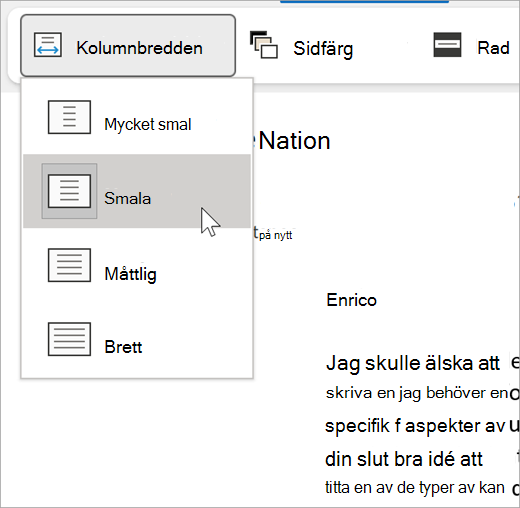Image resolution: width=520 pixels, height=508 pixels.
Task: Open the Sidfärg page color option
Action: [301, 47]
